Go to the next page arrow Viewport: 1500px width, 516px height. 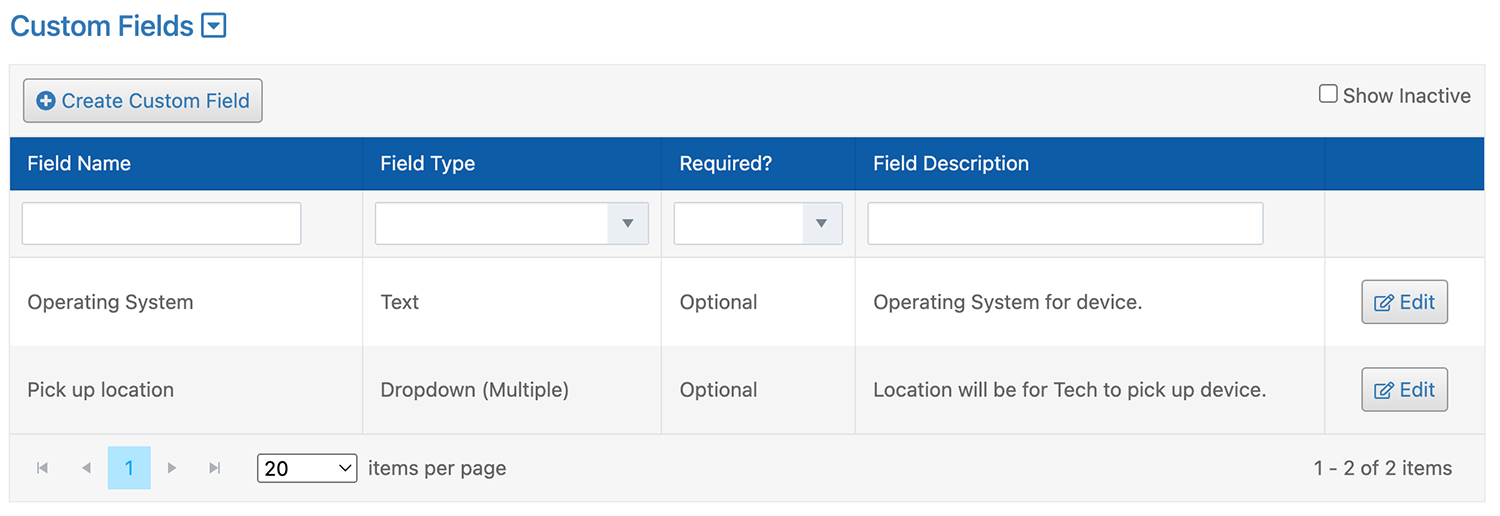(x=172, y=468)
